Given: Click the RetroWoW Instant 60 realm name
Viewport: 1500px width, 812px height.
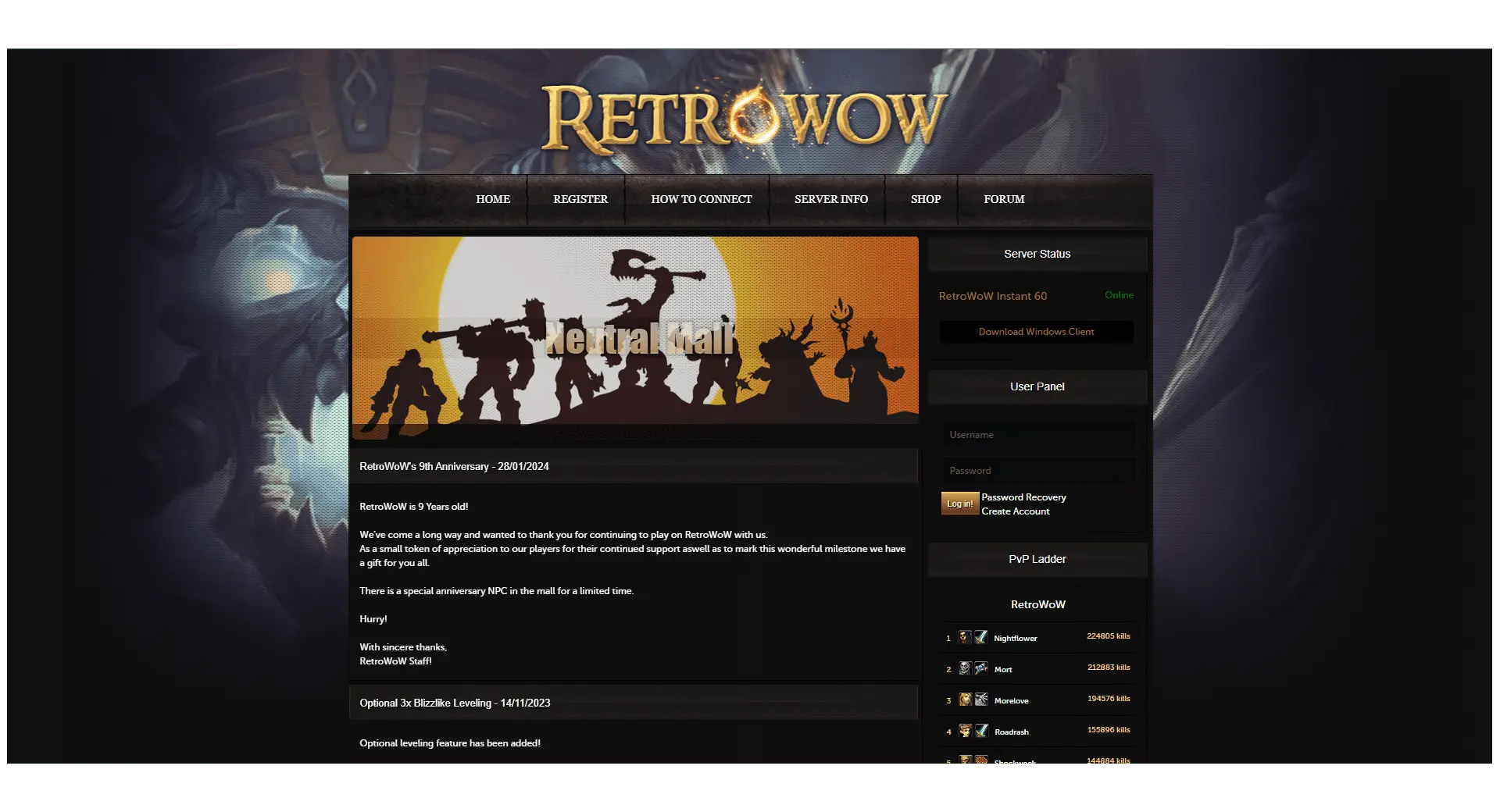Looking at the screenshot, I should [x=993, y=296].
